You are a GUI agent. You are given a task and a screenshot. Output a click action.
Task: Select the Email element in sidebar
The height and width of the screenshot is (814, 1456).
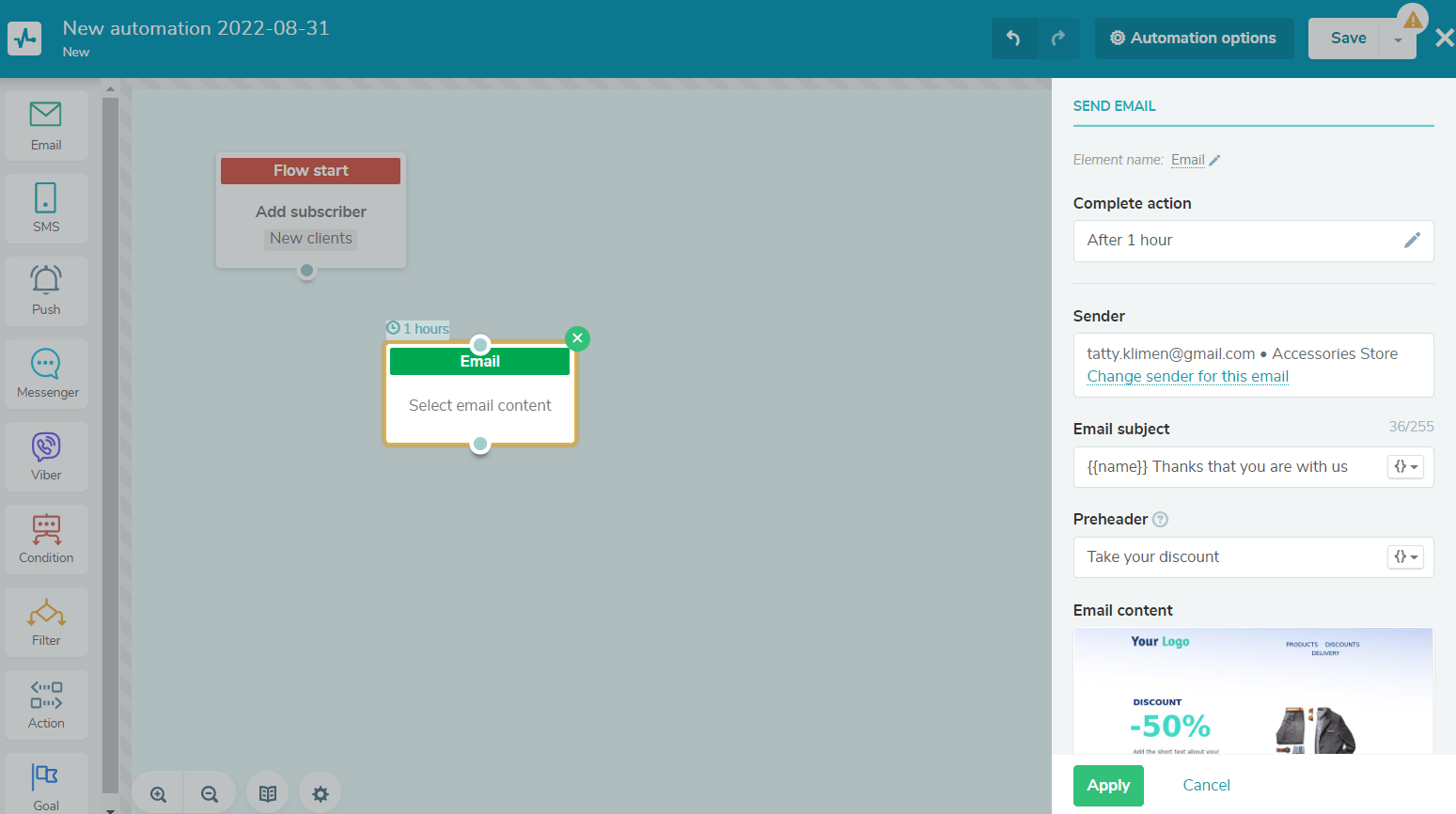tap(46, 125)
